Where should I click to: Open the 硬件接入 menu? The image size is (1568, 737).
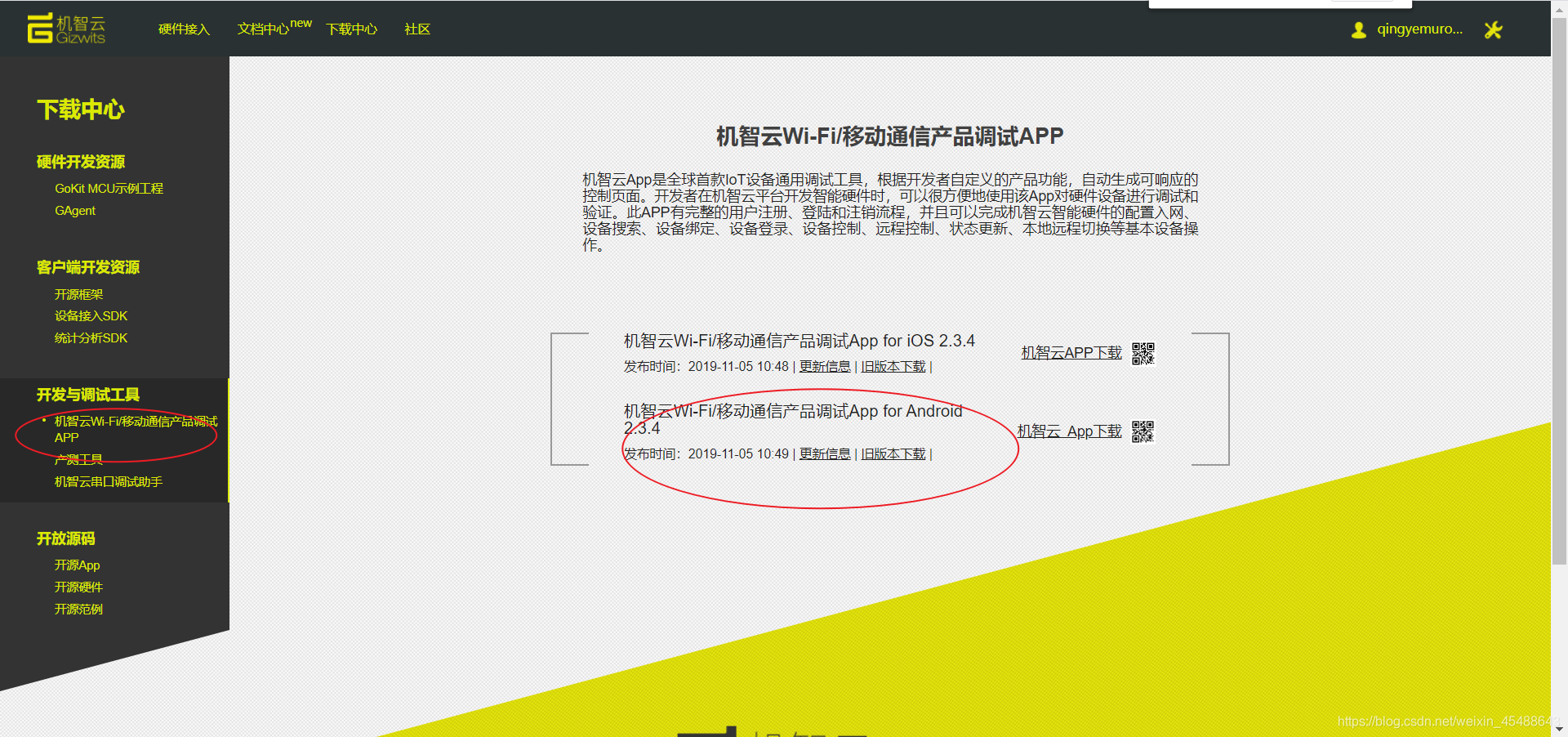click(x=184, y=29)
